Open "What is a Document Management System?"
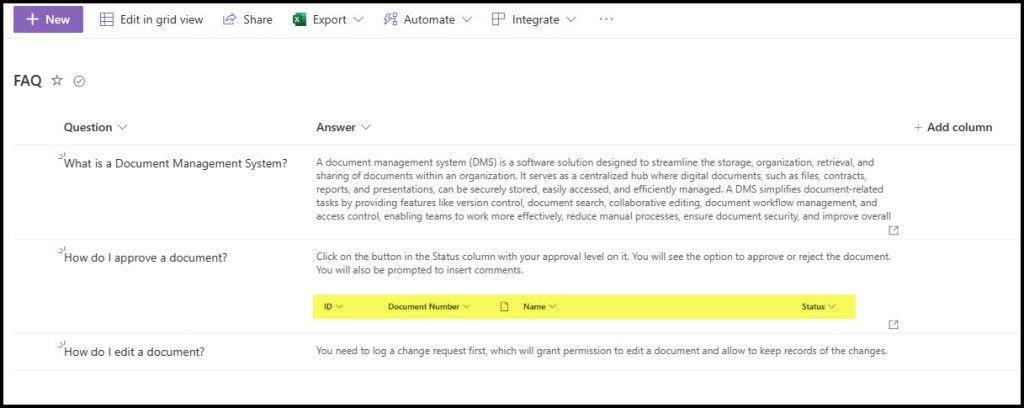The image size is (1024, 408). pos(175,163)
